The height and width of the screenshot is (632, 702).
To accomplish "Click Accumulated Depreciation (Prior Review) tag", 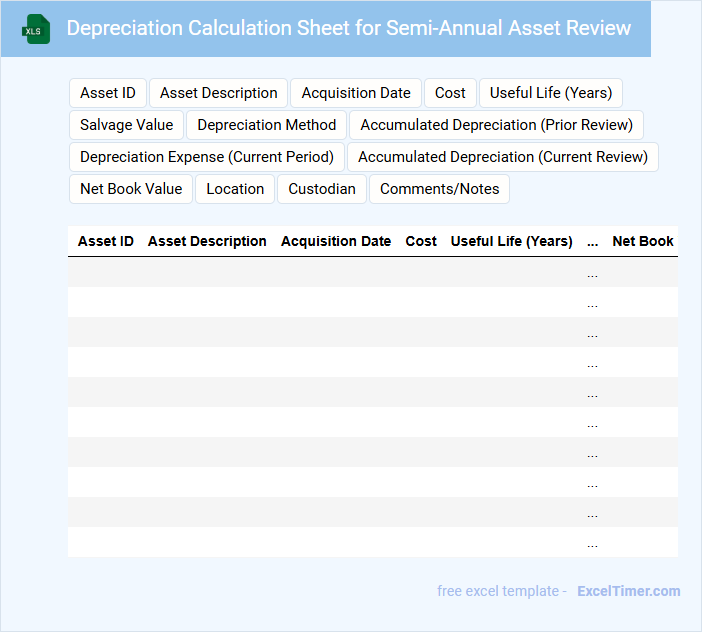I will [x=497, y=125].
